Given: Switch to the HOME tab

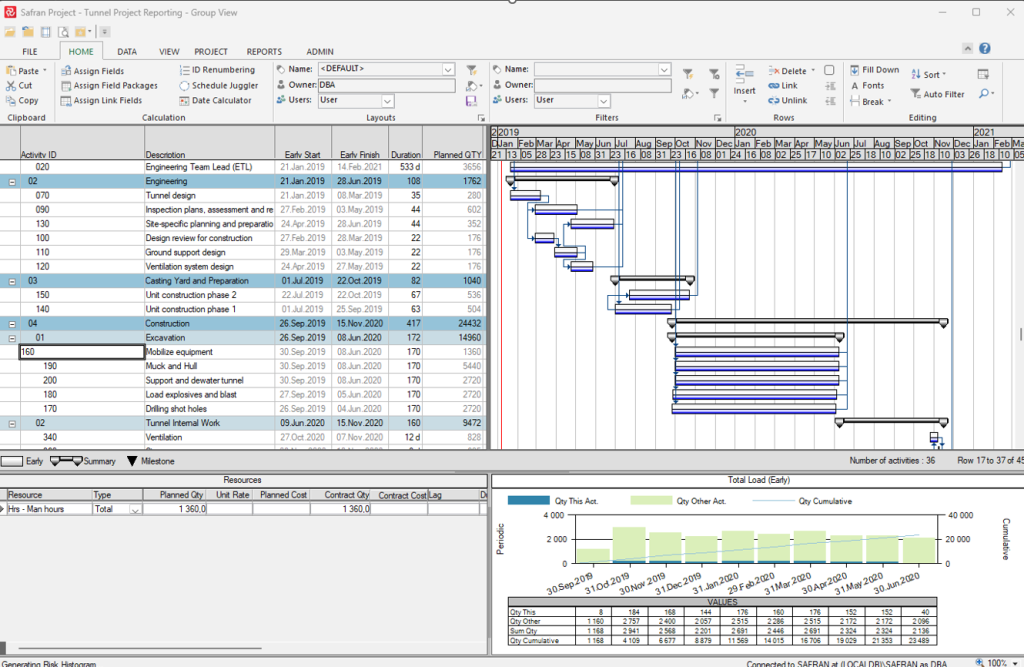Looking at the screenshot, I should pyautogui.click(x=81, y=52).
